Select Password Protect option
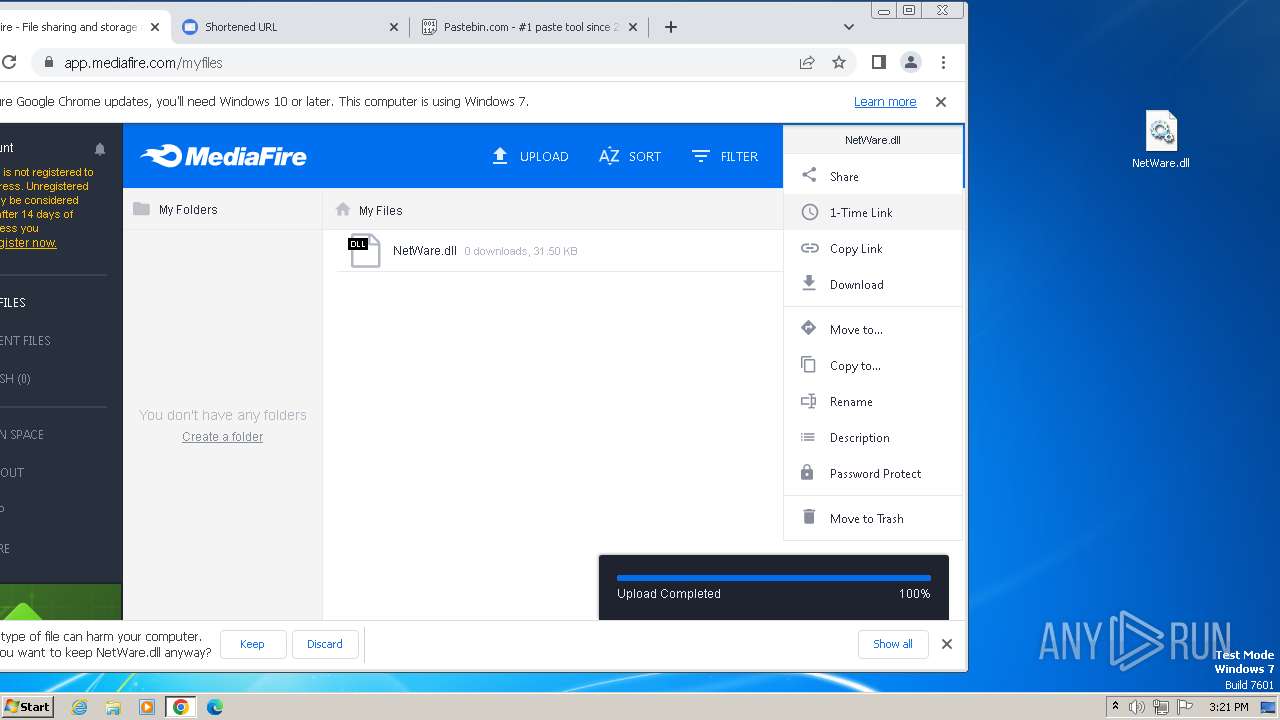 coord(872,473)
